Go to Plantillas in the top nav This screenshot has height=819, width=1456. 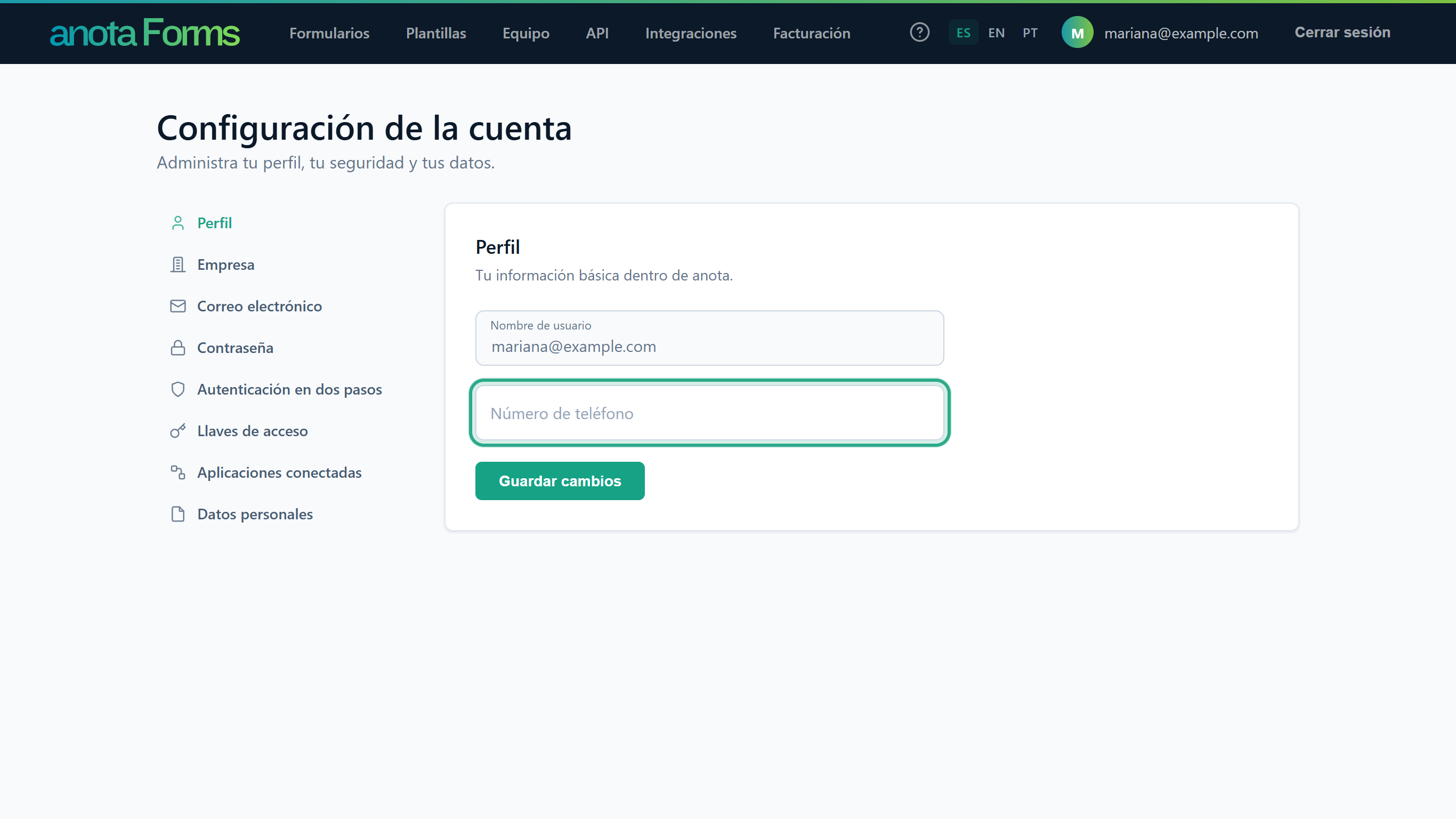point(436,33)
